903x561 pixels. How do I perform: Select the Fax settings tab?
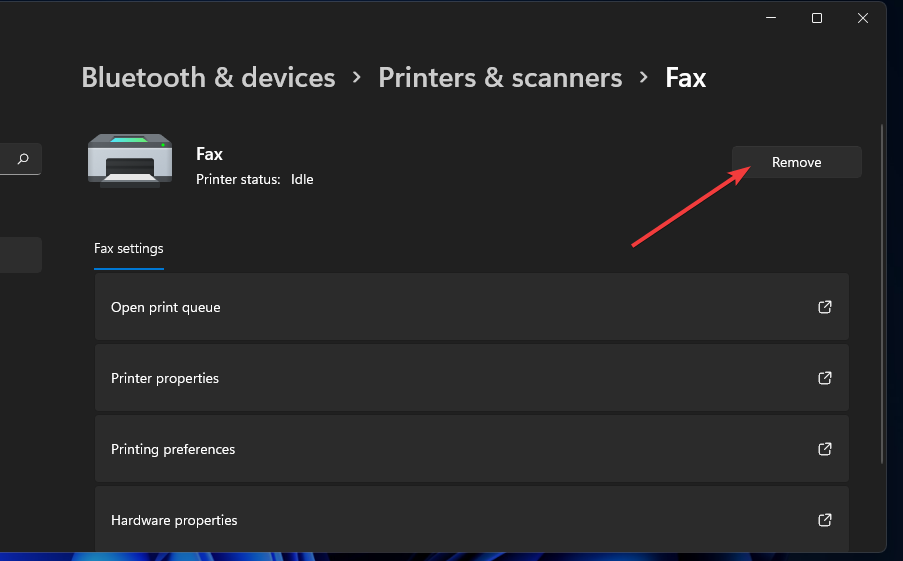tap(129, 248)
